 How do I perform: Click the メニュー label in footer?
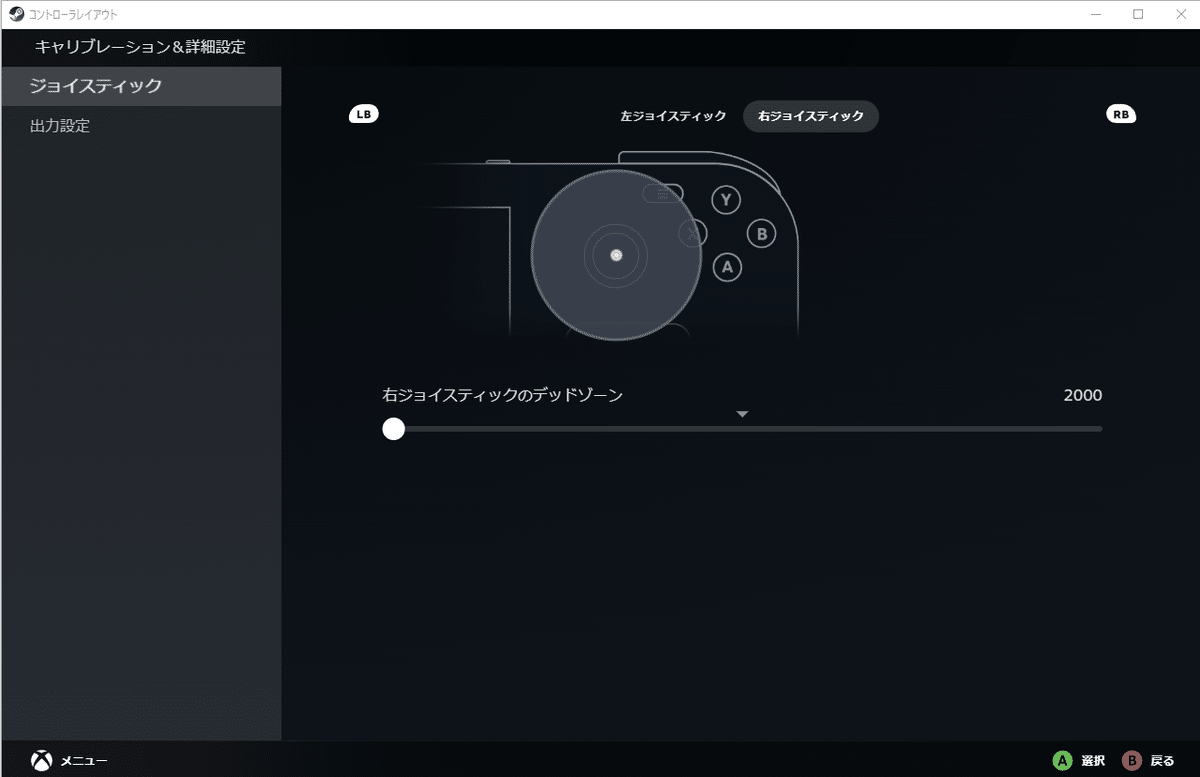[x=84, y=761]
